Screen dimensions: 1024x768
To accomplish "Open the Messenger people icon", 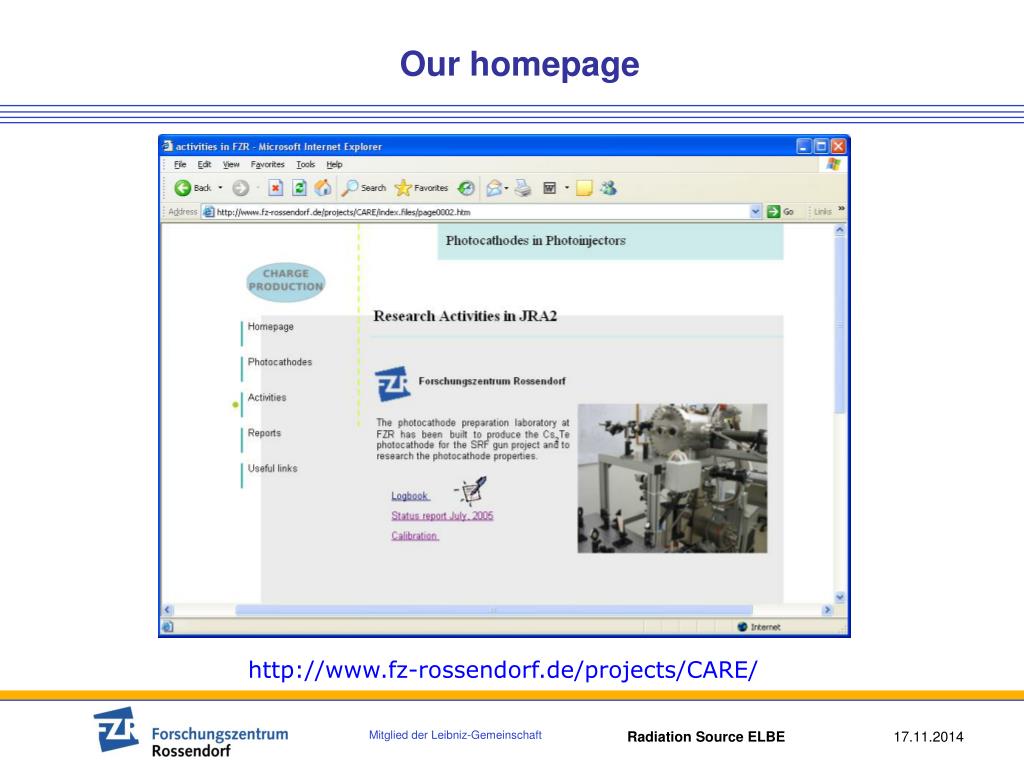I will (609, 188).
